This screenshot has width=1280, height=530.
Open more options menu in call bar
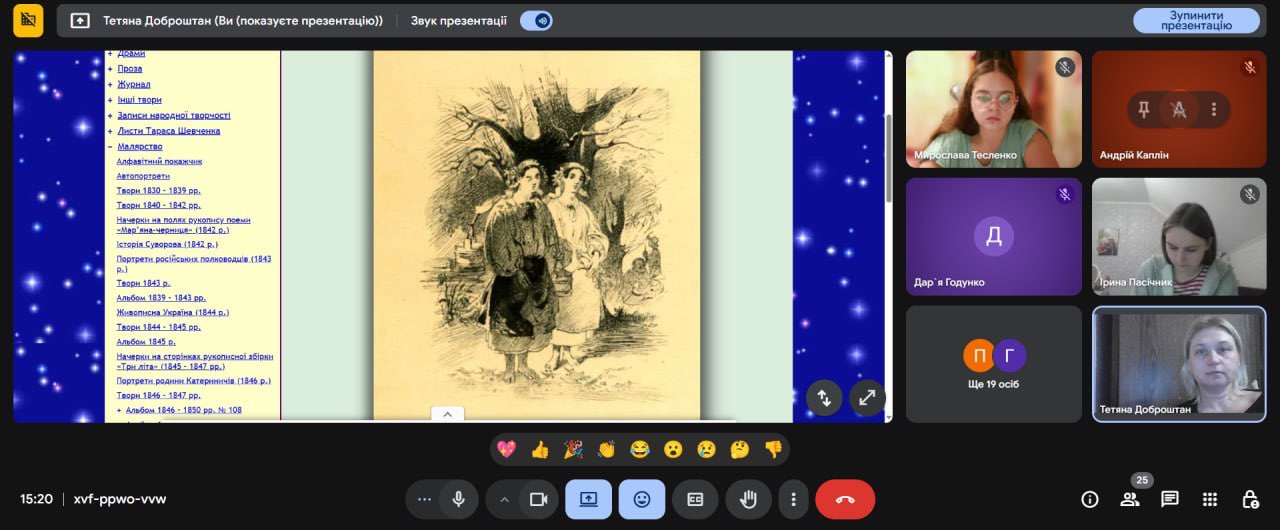(793, 499)
